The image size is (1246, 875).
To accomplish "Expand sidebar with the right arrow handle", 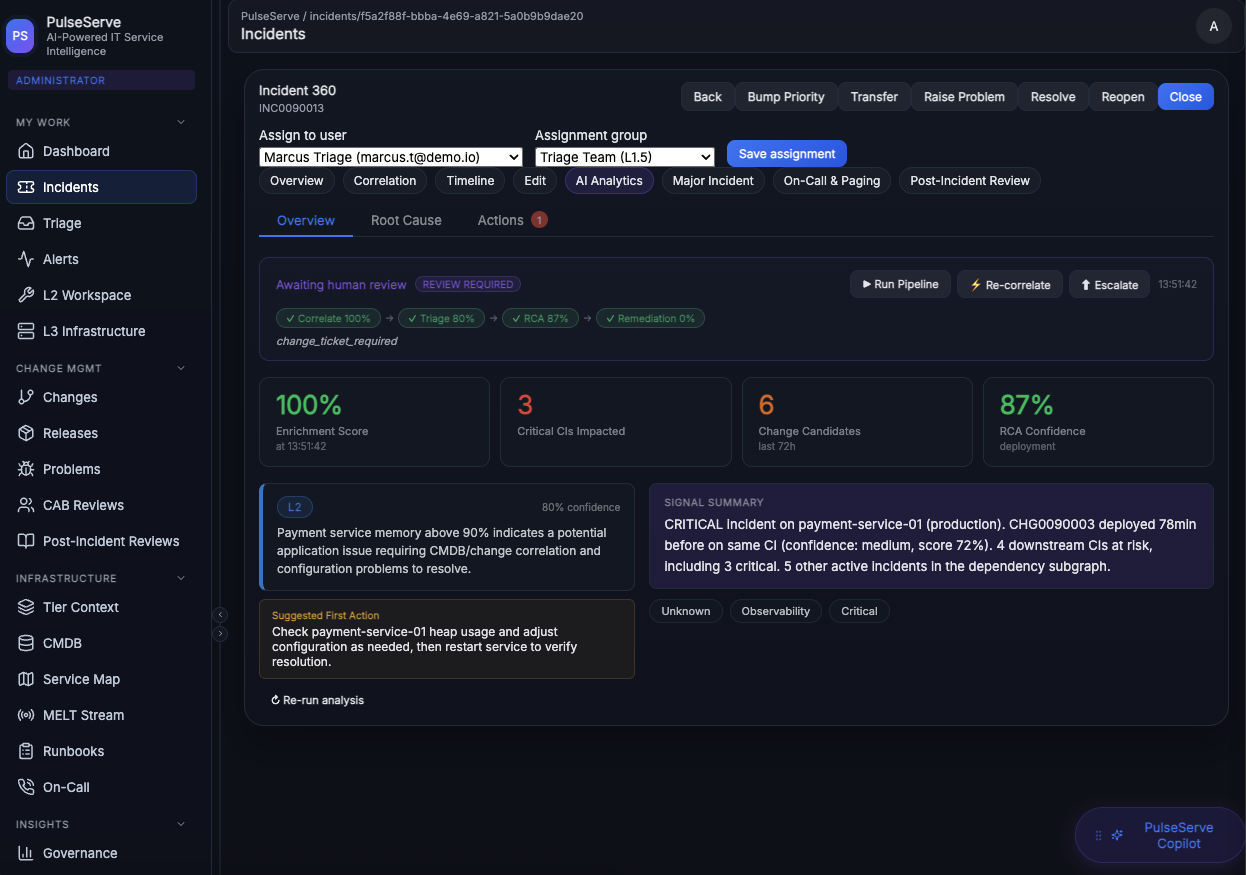I will [221, 633].
